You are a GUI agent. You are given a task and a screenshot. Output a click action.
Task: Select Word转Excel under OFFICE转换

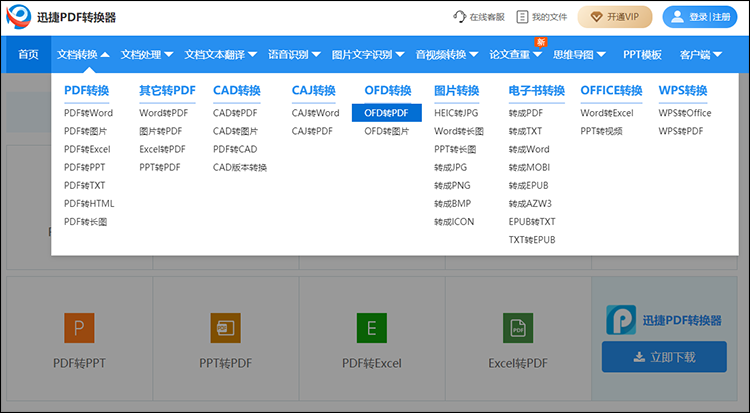coord(607,113)
